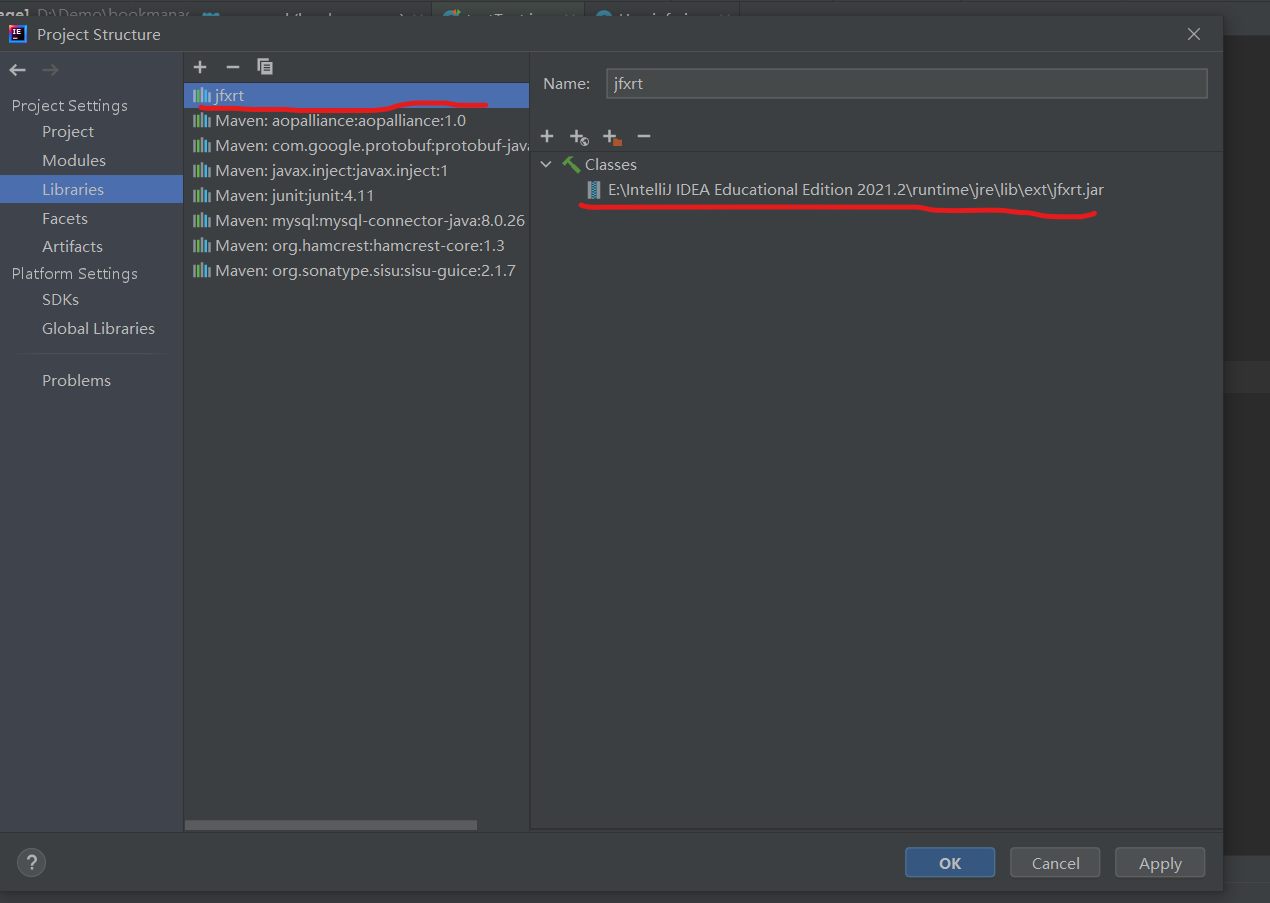
Task: Open help using the question mark icon
Action: (x=31, y=862)
